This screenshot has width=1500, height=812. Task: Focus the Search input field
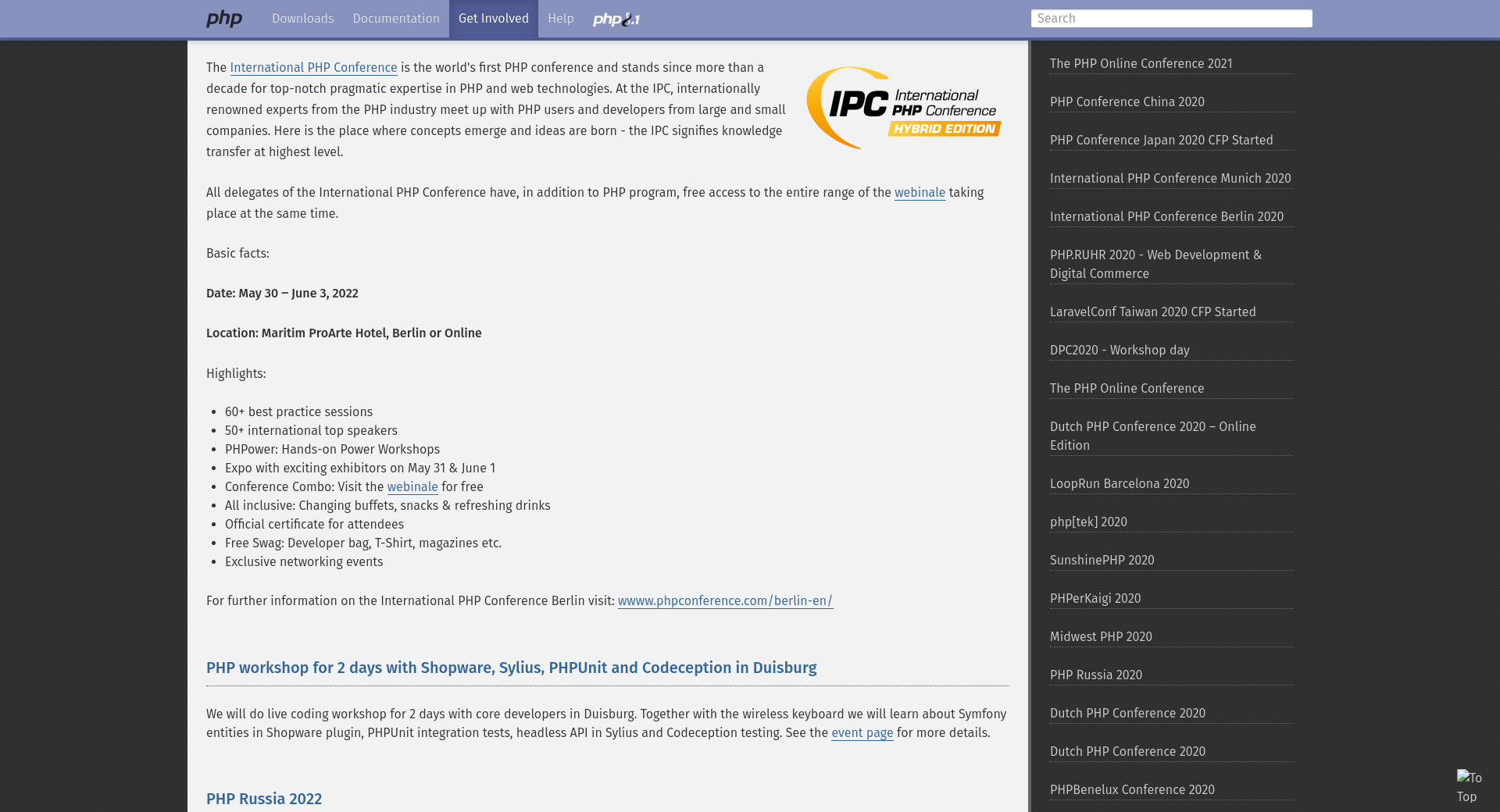[1172, 19]
